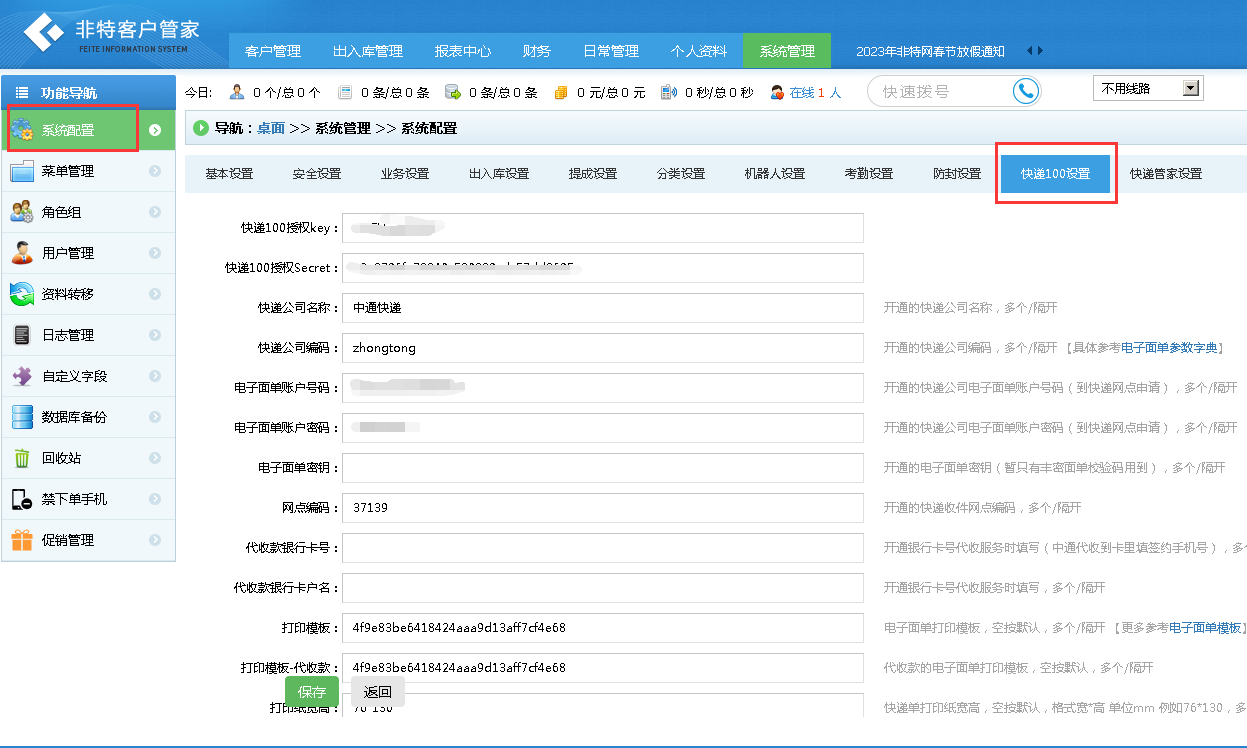Click the 角色组 users icon
Viewport: 1247px width, 748px height.
click(22, 212)
